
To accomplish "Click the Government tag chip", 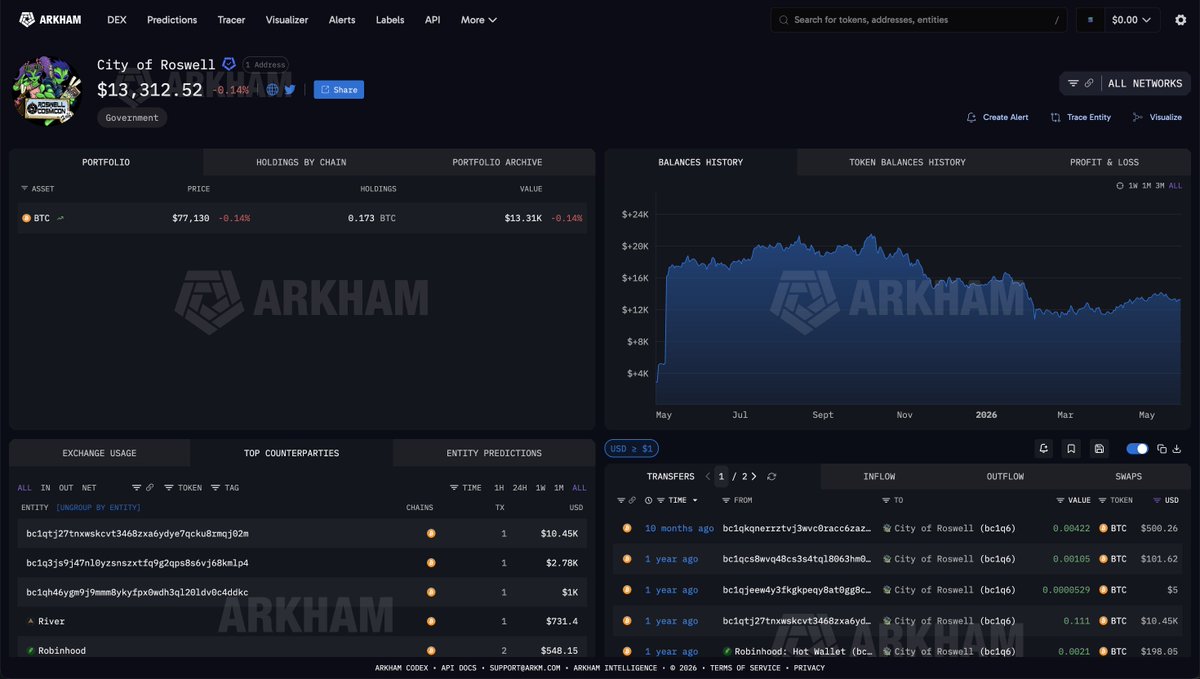I will pos(132,118).
